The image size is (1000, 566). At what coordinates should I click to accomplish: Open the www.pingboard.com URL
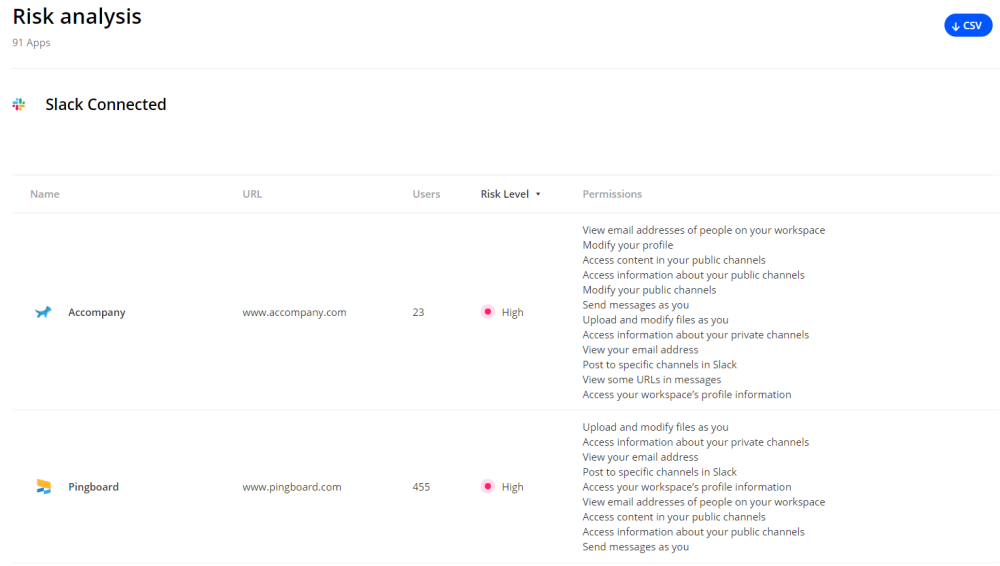292,487
